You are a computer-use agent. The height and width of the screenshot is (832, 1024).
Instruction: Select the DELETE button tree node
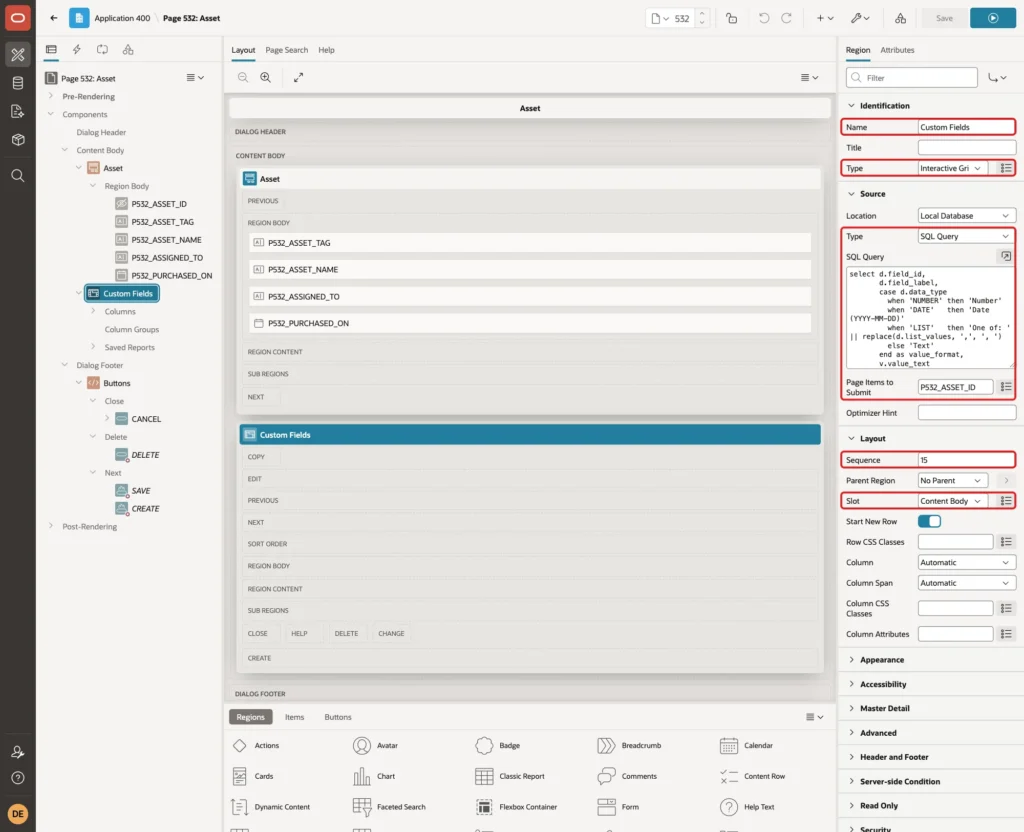145,455
